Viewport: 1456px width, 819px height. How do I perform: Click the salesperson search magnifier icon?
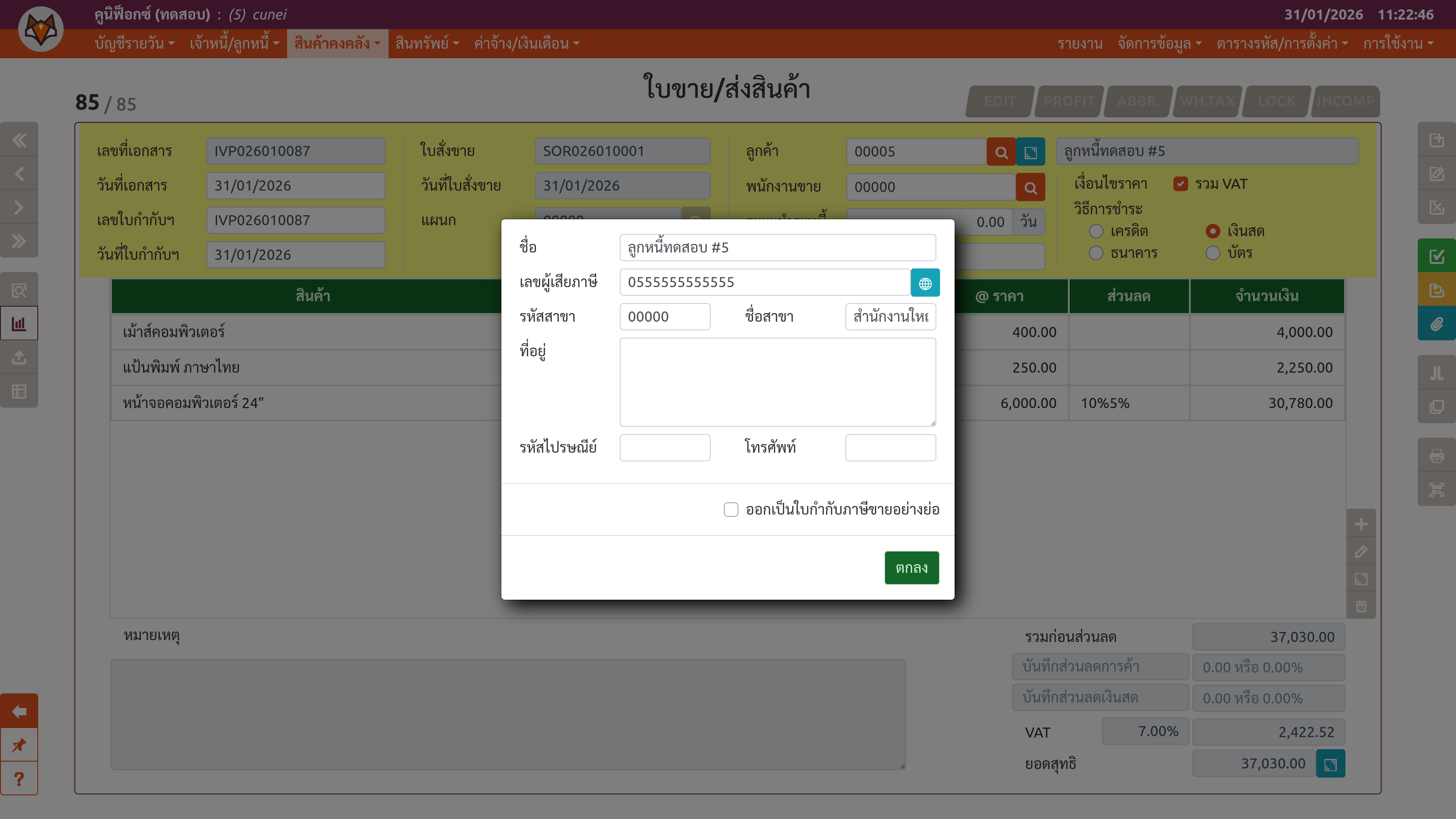point(1030,187)
